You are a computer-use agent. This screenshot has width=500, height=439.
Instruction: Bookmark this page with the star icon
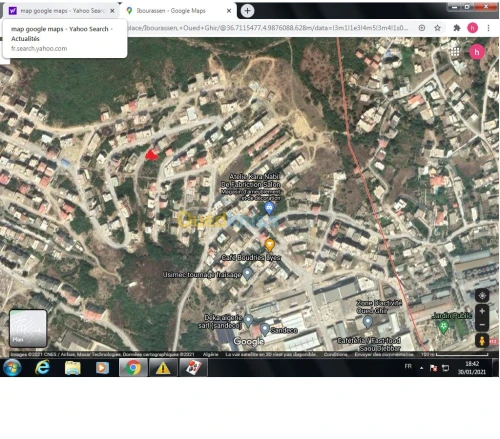tap(437, 28)
